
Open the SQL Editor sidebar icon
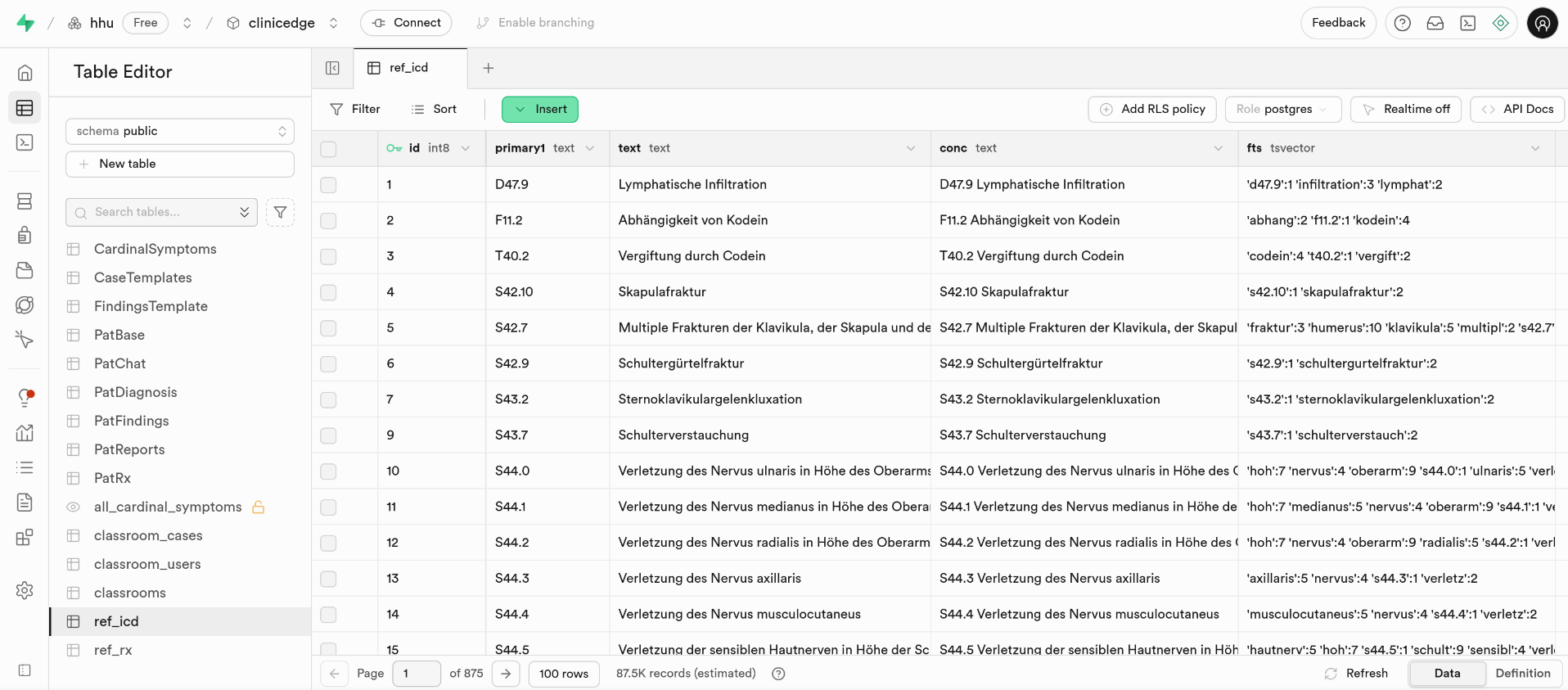[25, 142]
